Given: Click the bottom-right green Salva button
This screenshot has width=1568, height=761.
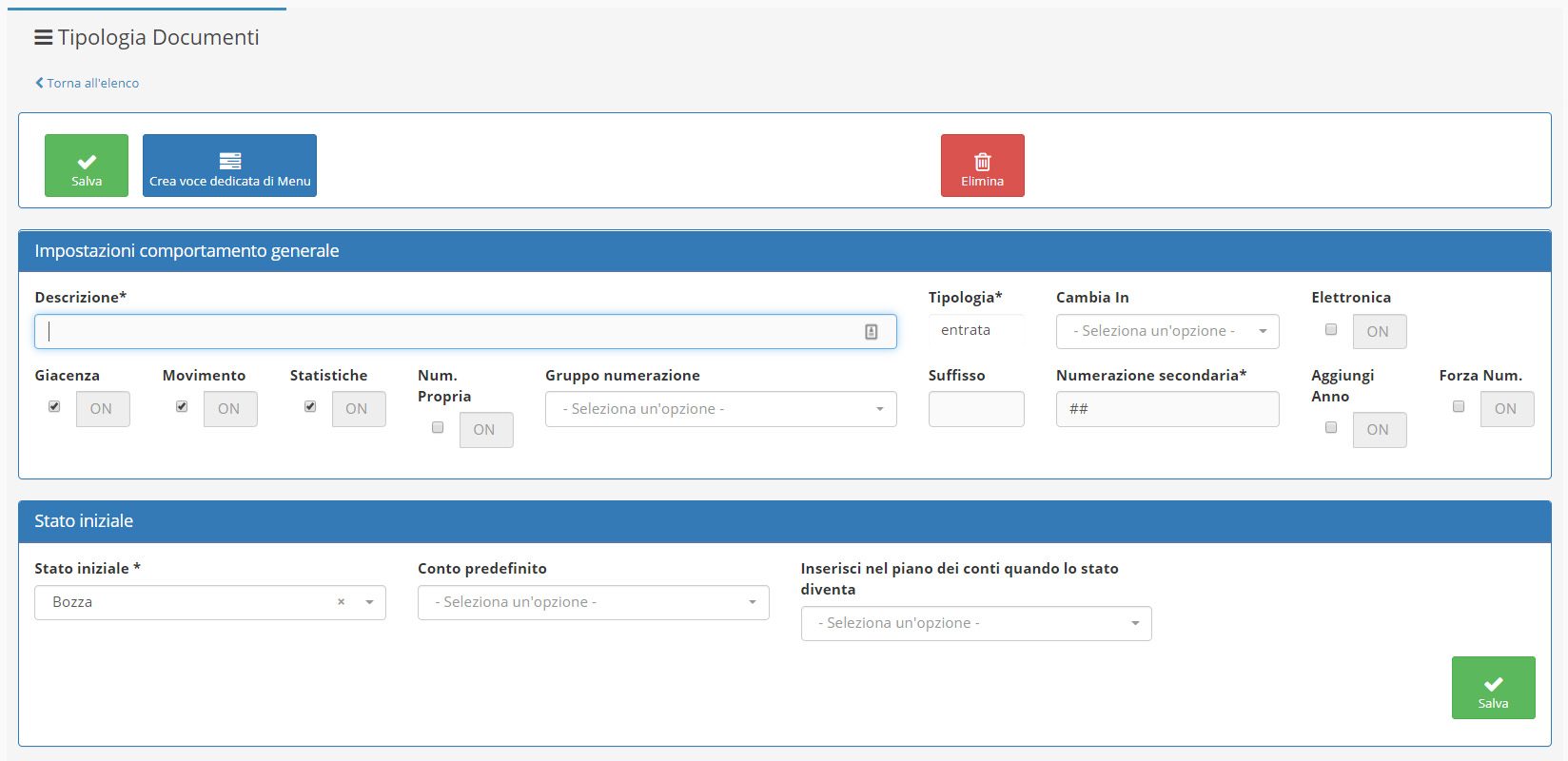Looking at the screenshot, I should (x=1493, y=688).
